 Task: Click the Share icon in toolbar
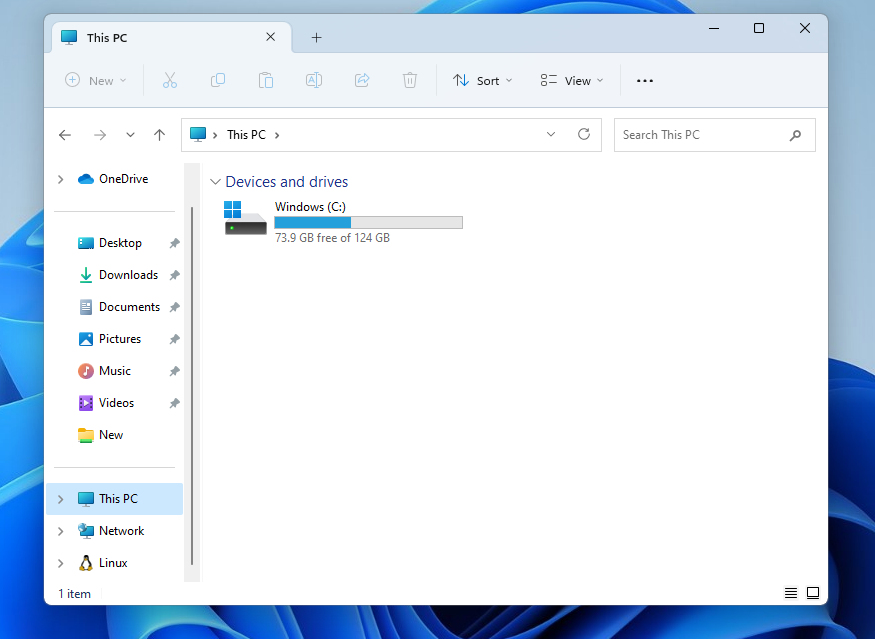362,80
